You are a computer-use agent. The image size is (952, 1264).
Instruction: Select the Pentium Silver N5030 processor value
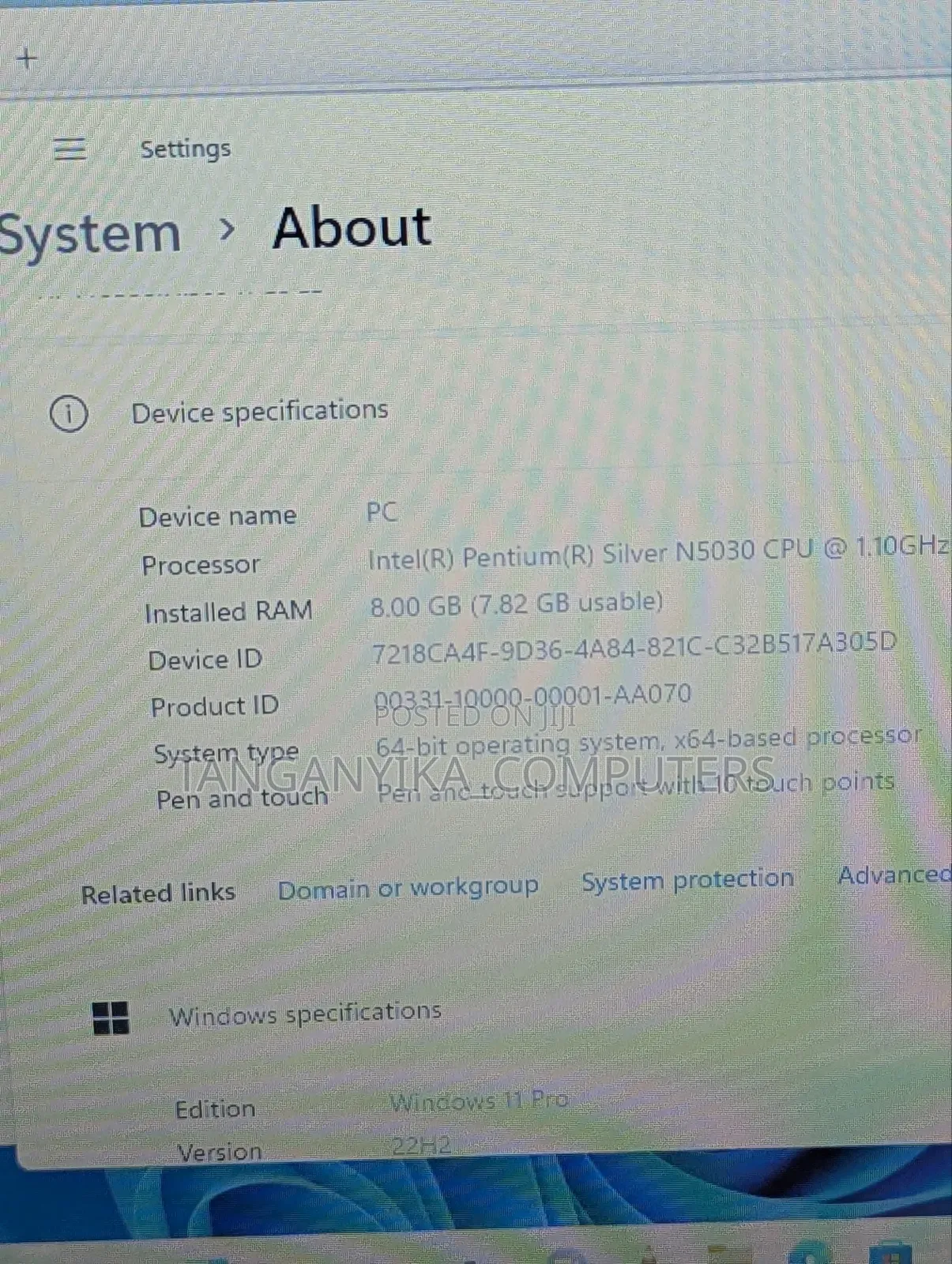tap(658, 551)
